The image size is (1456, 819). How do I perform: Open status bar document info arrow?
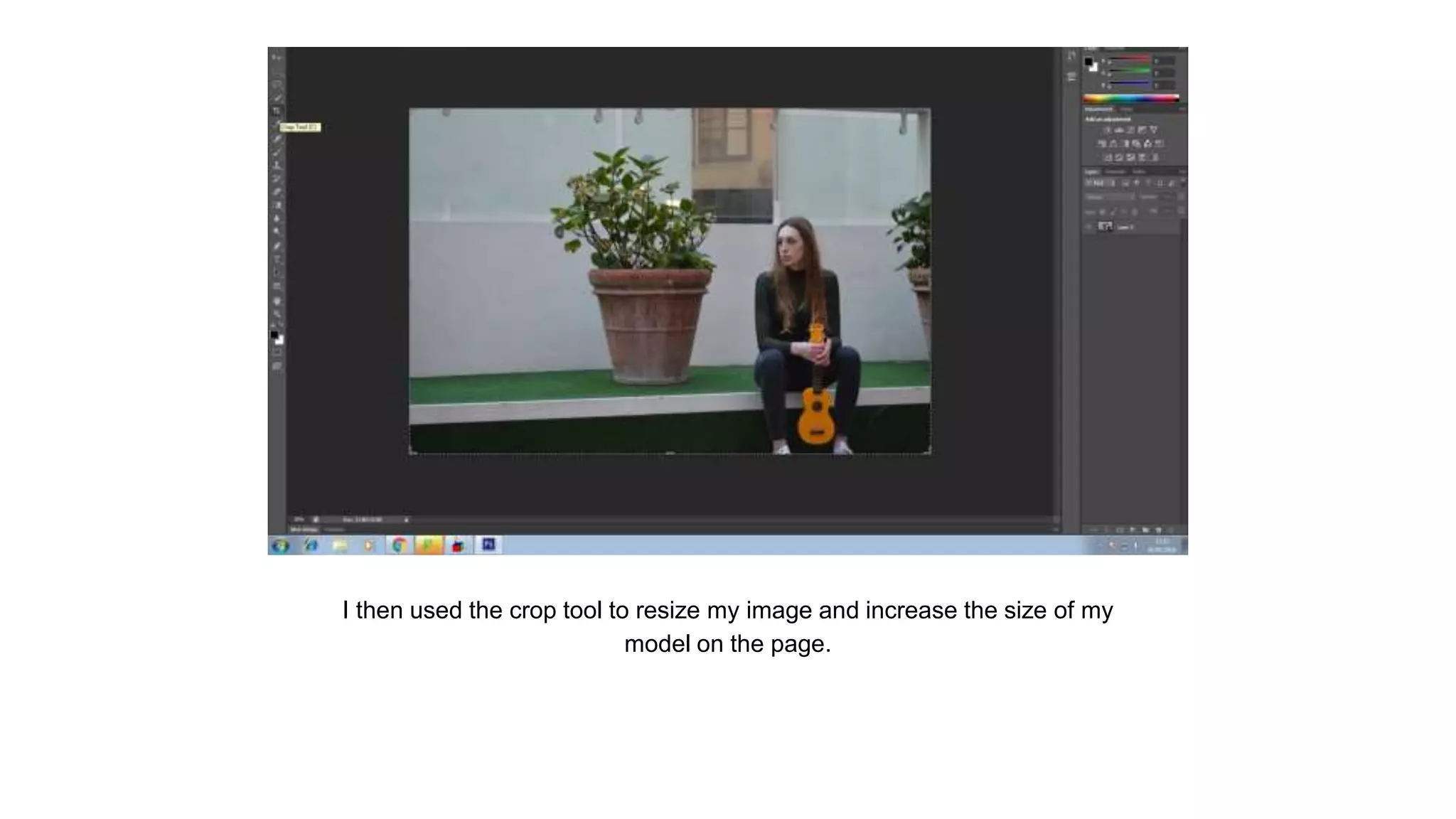coord(407,520)
